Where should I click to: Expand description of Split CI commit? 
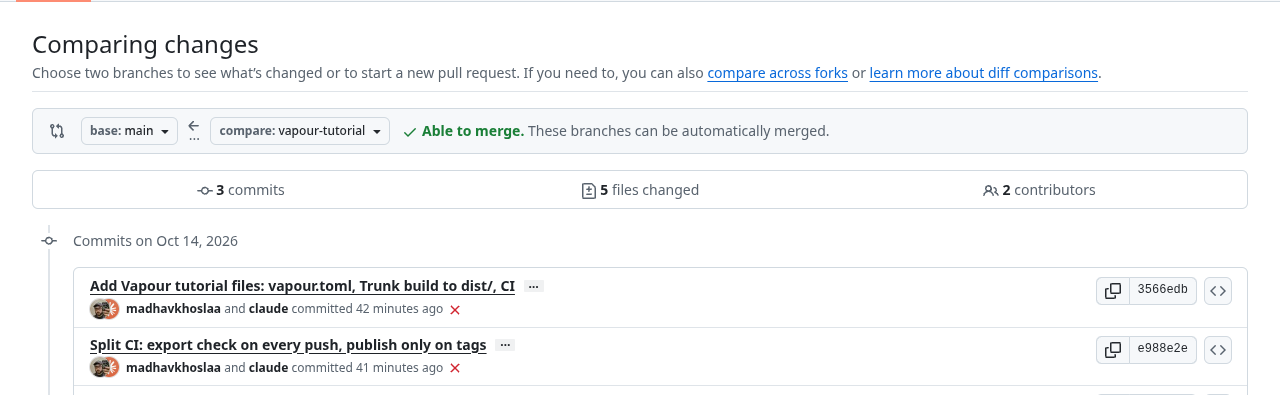click(x=506, y=346)
